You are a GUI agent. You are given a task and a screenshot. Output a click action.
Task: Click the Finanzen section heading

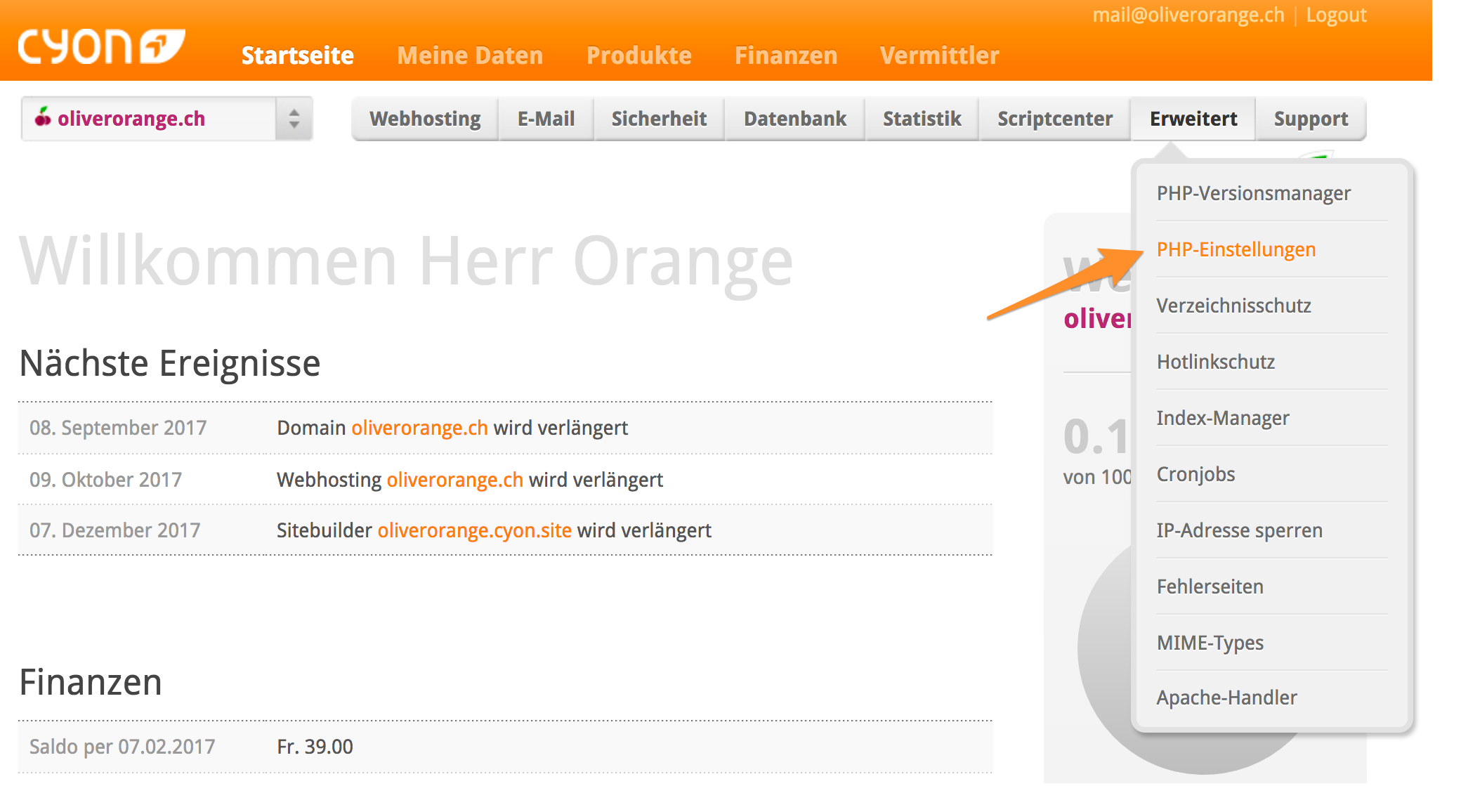pyautogui.click(x=91, y=682)
